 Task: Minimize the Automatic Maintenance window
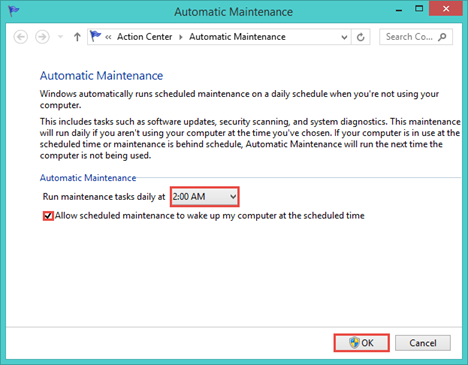(x=399, y=10)
